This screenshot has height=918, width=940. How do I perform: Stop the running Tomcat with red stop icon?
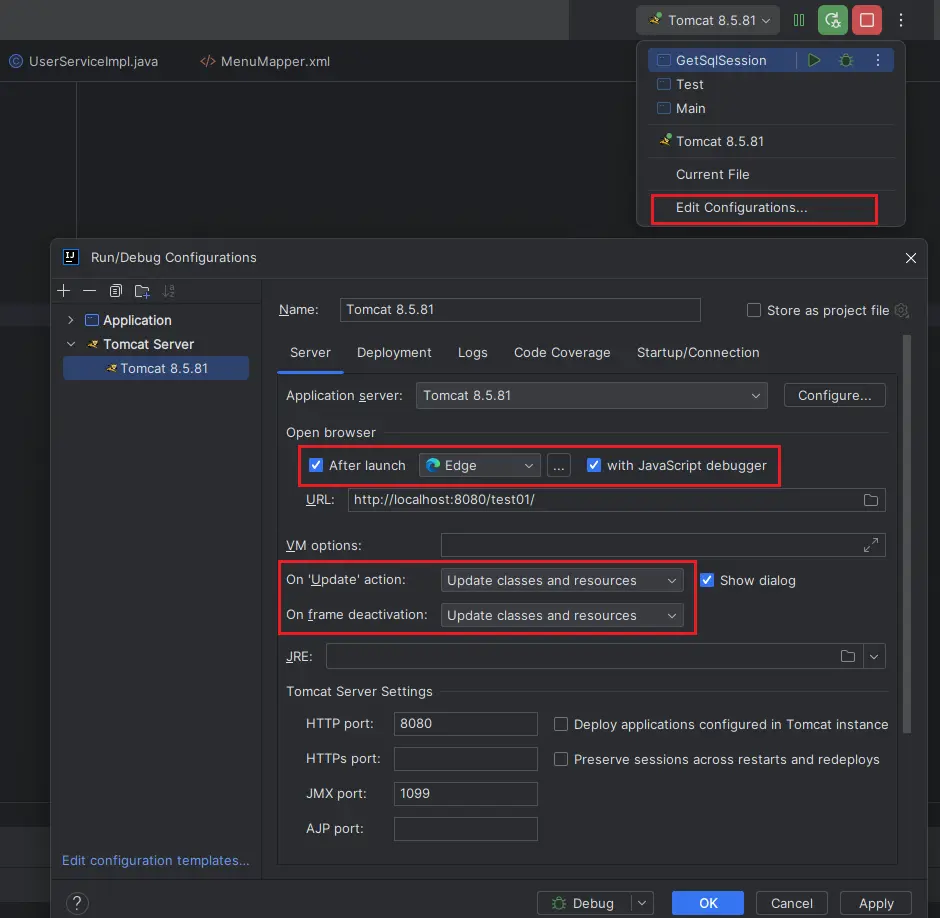tap(867, 20)
